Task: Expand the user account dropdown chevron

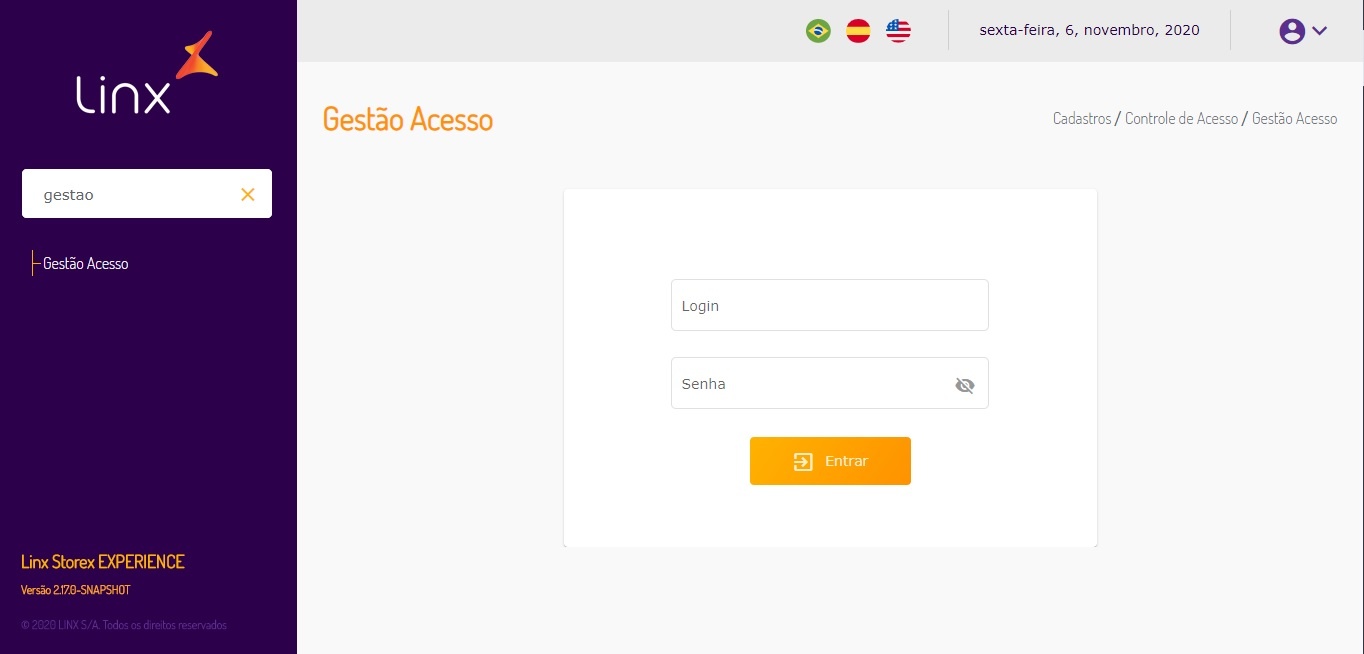Action: coord(1319,31)
